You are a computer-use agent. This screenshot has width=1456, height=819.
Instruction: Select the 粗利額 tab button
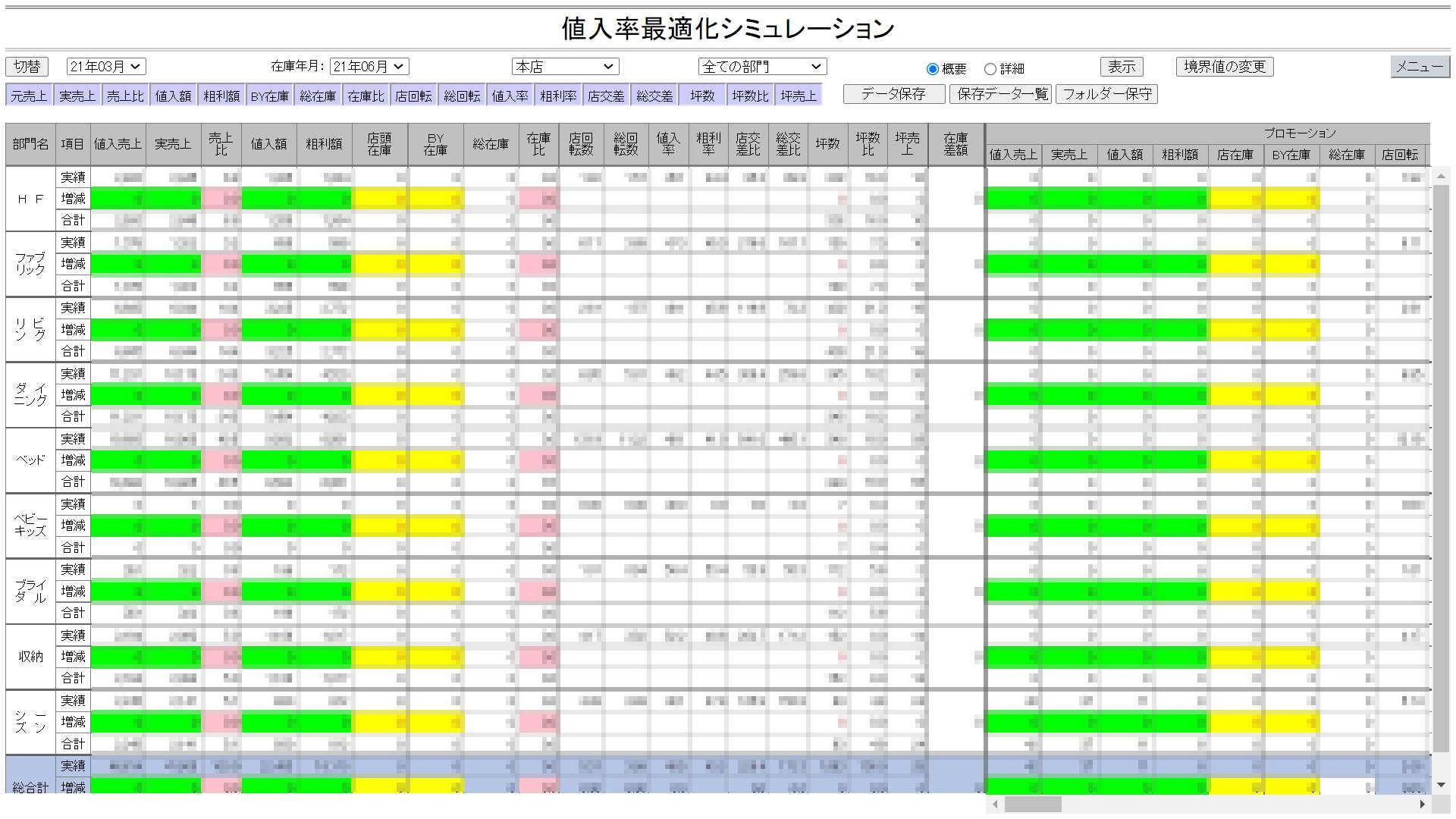point(221,96)
